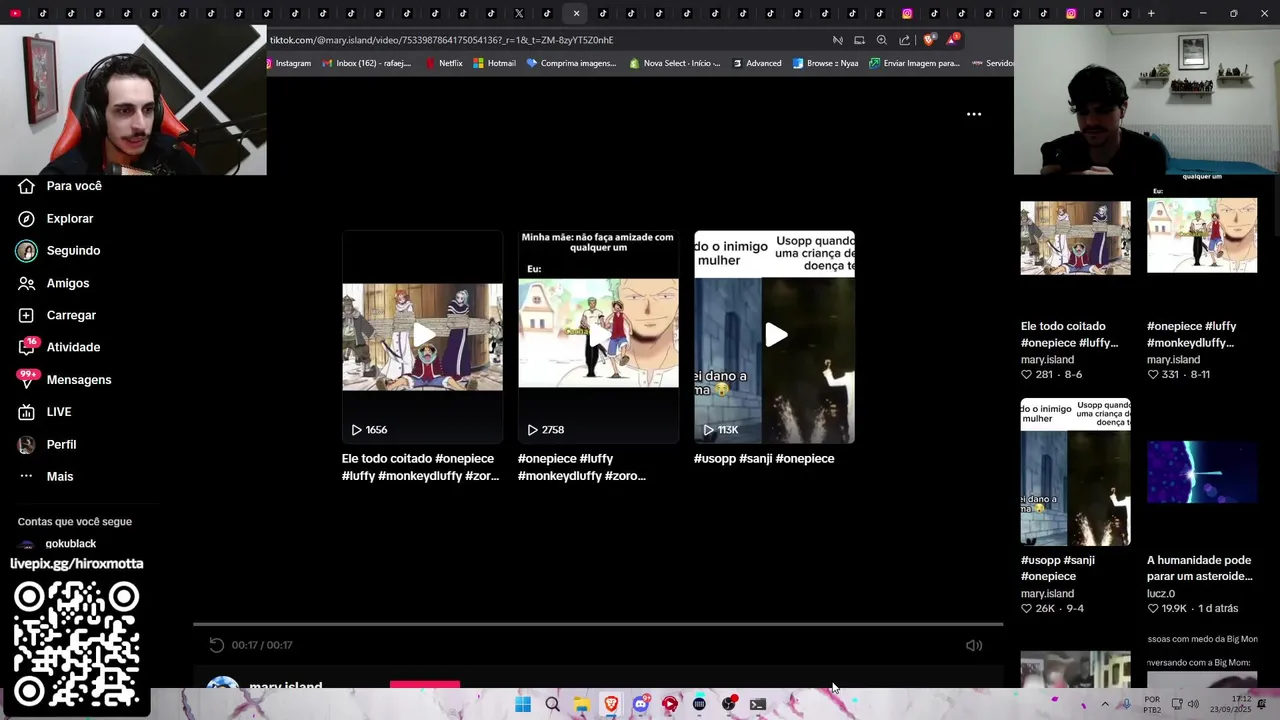The width and height of the screenshot is (1280, 720).
Task: Go to the Seguindo page
Action: click(59, 251)
